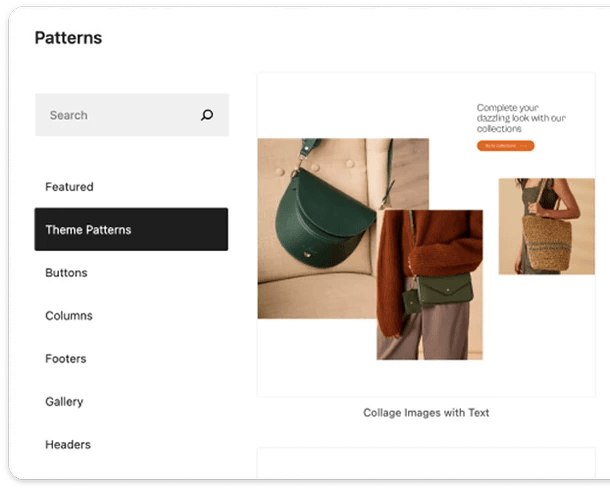Image resolution: width=610 pixels, height=488 pixels.
Task: Click the small green wallet hanging from belt
Action: 410,301
